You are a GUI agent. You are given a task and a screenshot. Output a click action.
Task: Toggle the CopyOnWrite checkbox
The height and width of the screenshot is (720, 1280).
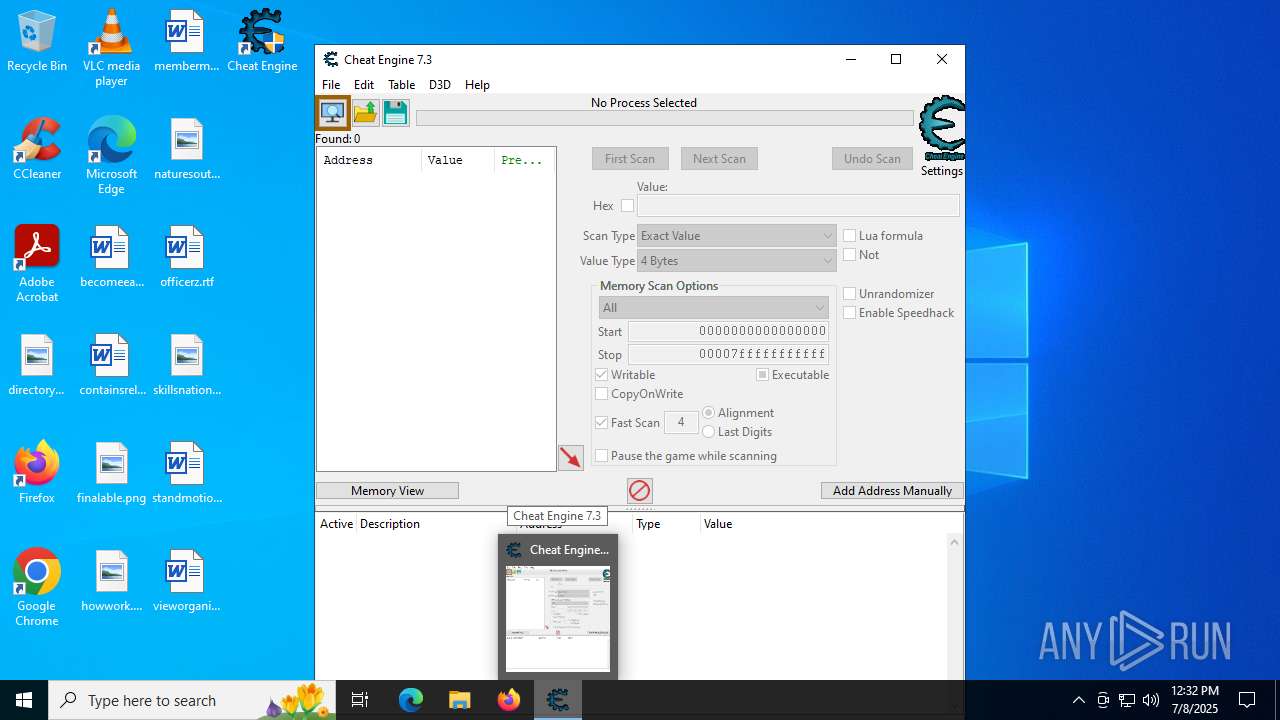(602, 394)
